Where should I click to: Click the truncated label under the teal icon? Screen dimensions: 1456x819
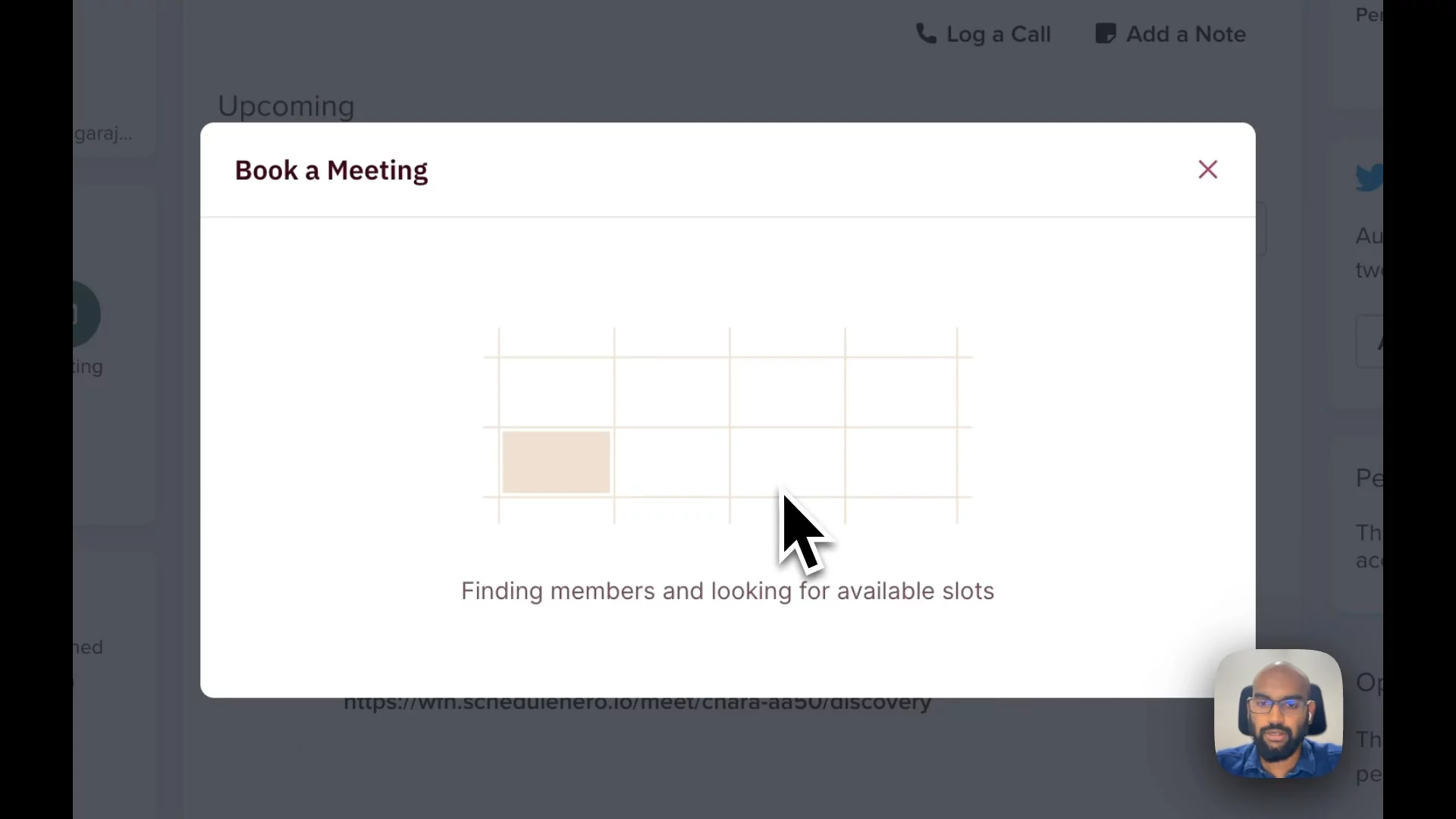point(88,367)
